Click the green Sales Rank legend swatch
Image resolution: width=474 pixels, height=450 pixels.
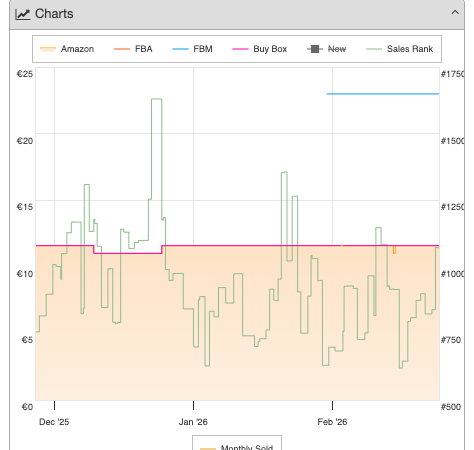[x=374, y=49]
